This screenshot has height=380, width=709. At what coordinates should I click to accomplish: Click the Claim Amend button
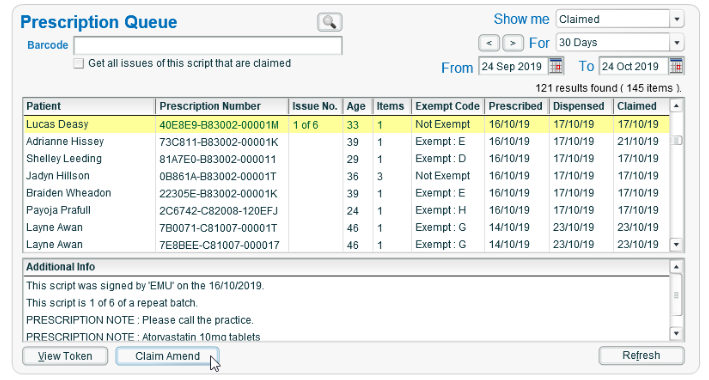tap(167, 356)
